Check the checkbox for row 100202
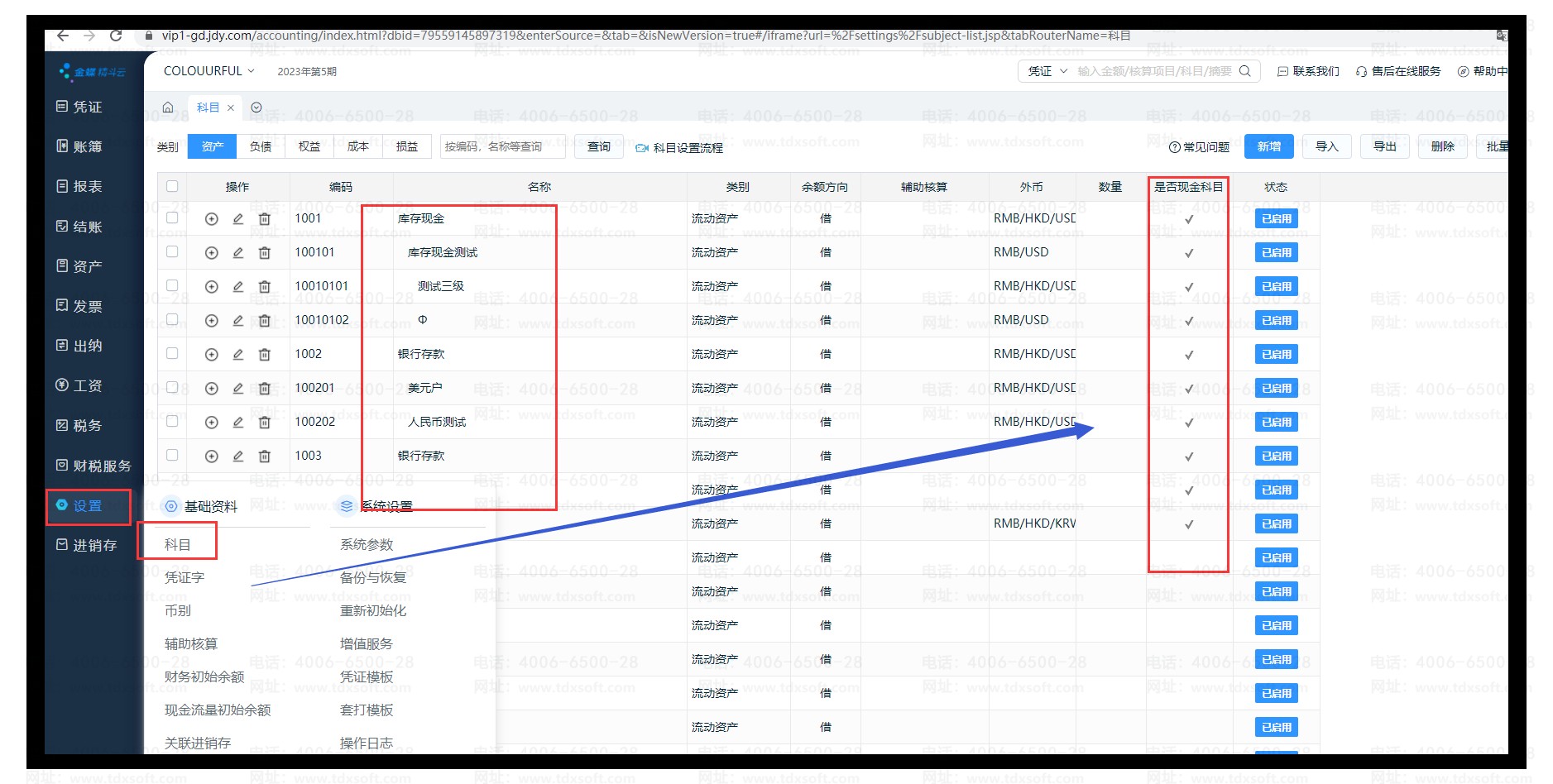1553x784 pixels. click(172, 422)
